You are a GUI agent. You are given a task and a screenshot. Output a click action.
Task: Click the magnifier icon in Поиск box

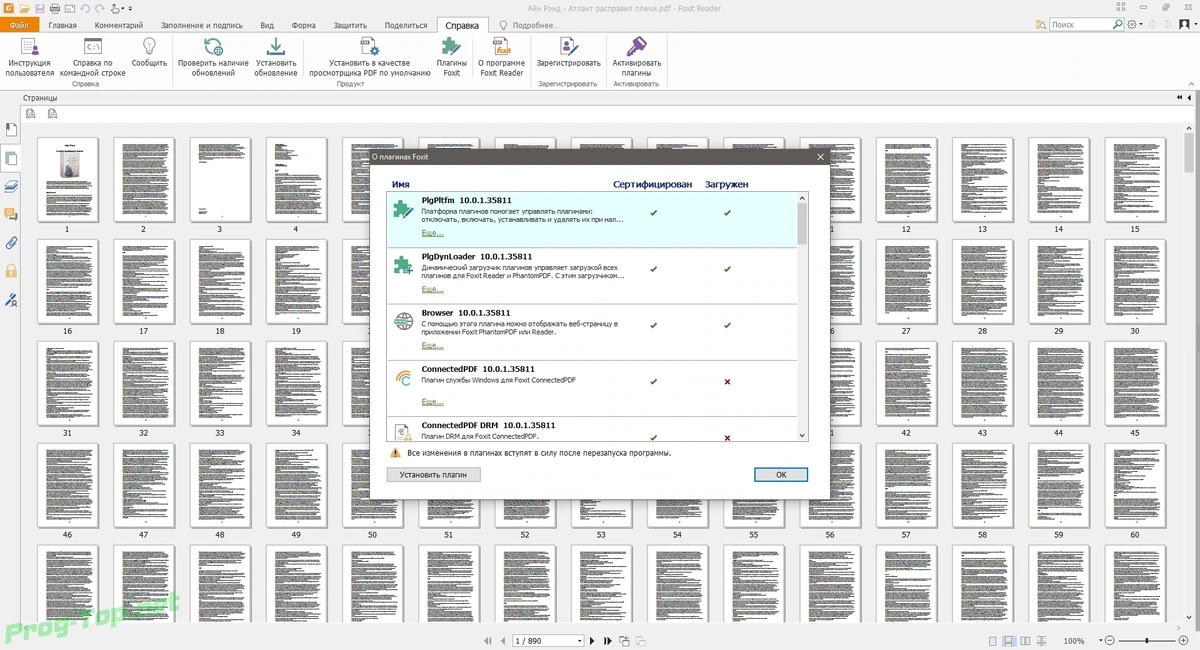[1116, 24]
